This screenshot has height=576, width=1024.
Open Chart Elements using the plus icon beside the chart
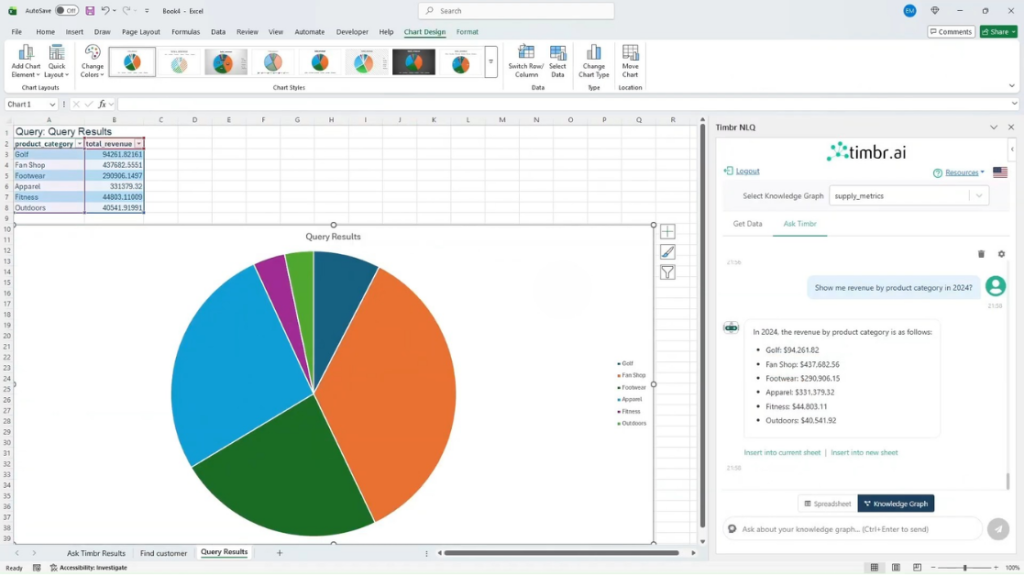[x=667, y=232]
